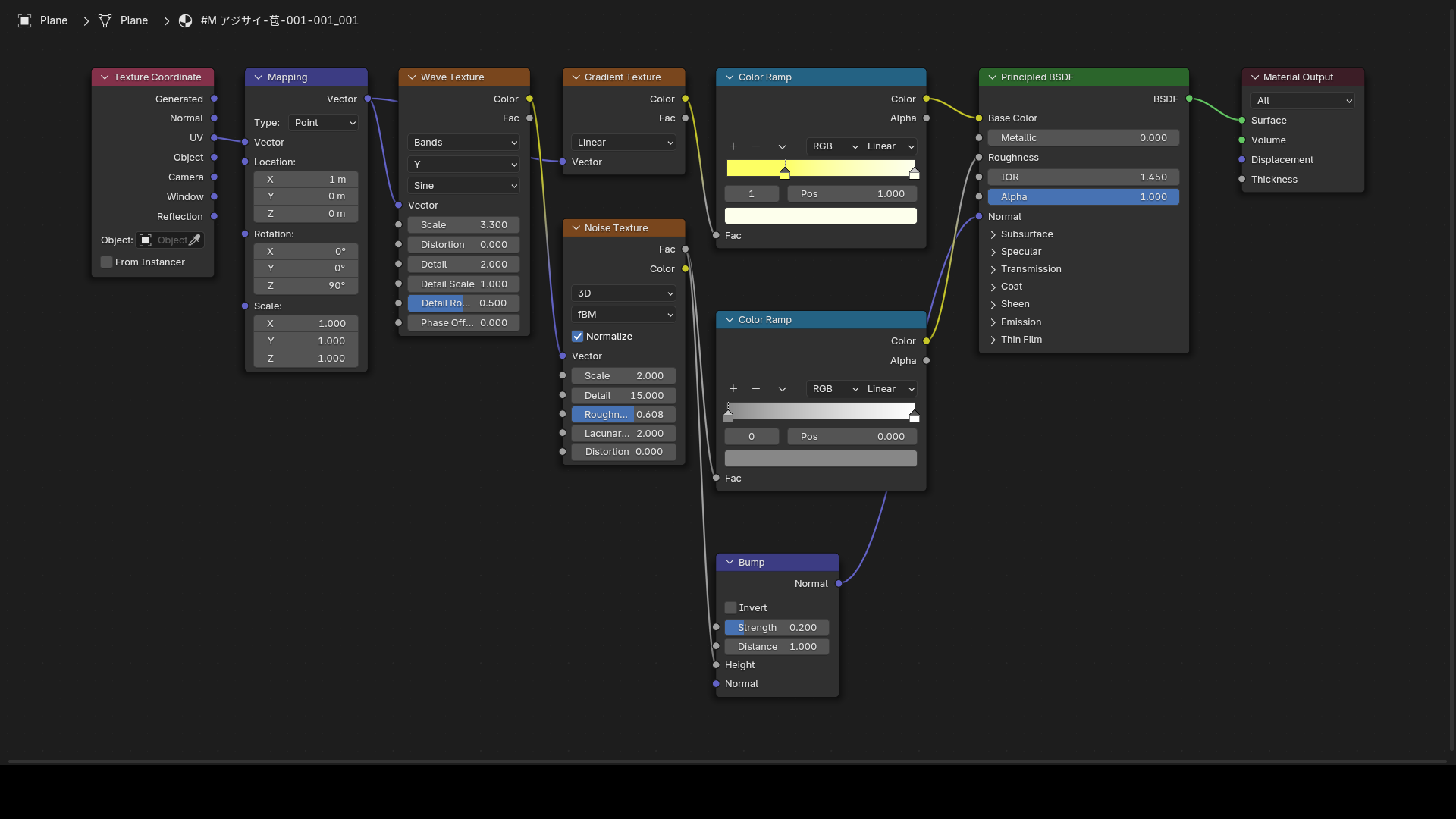Click the object icon before first Plane
This screenshot has height=819, width=1456.
coord(24,20)
